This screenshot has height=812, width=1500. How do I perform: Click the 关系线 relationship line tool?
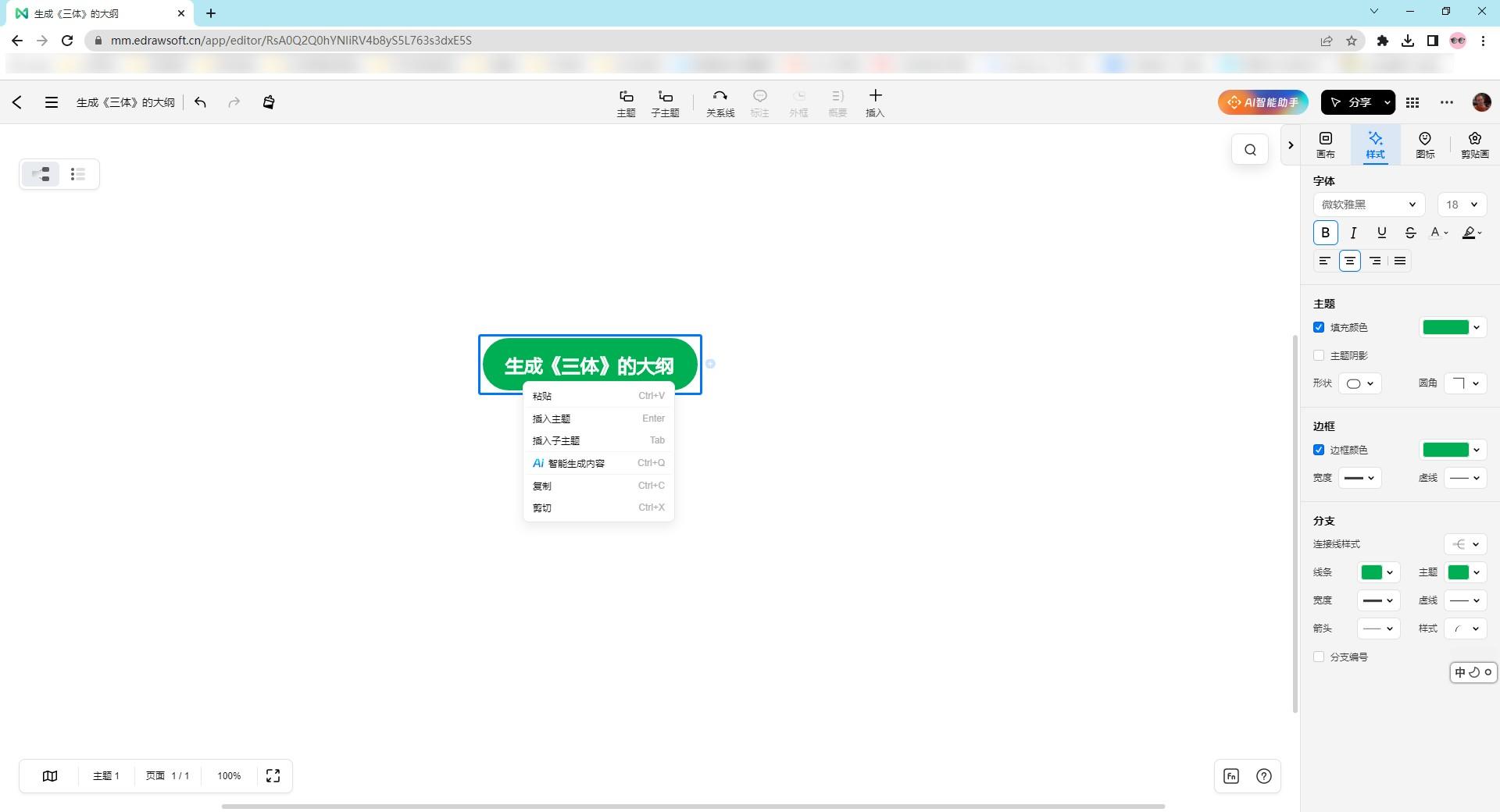point(720,102)
